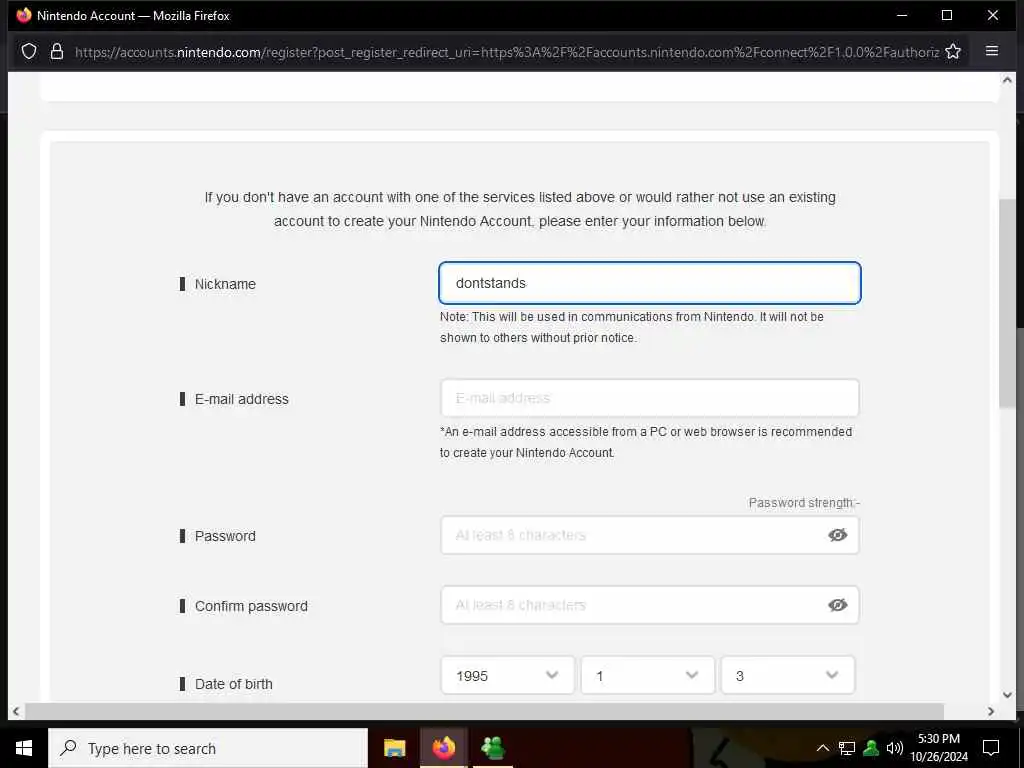This screenshot has height=768, width=1024.
Task: Open the Firefox hamburger menu
Action: click(x=991, y=51)
